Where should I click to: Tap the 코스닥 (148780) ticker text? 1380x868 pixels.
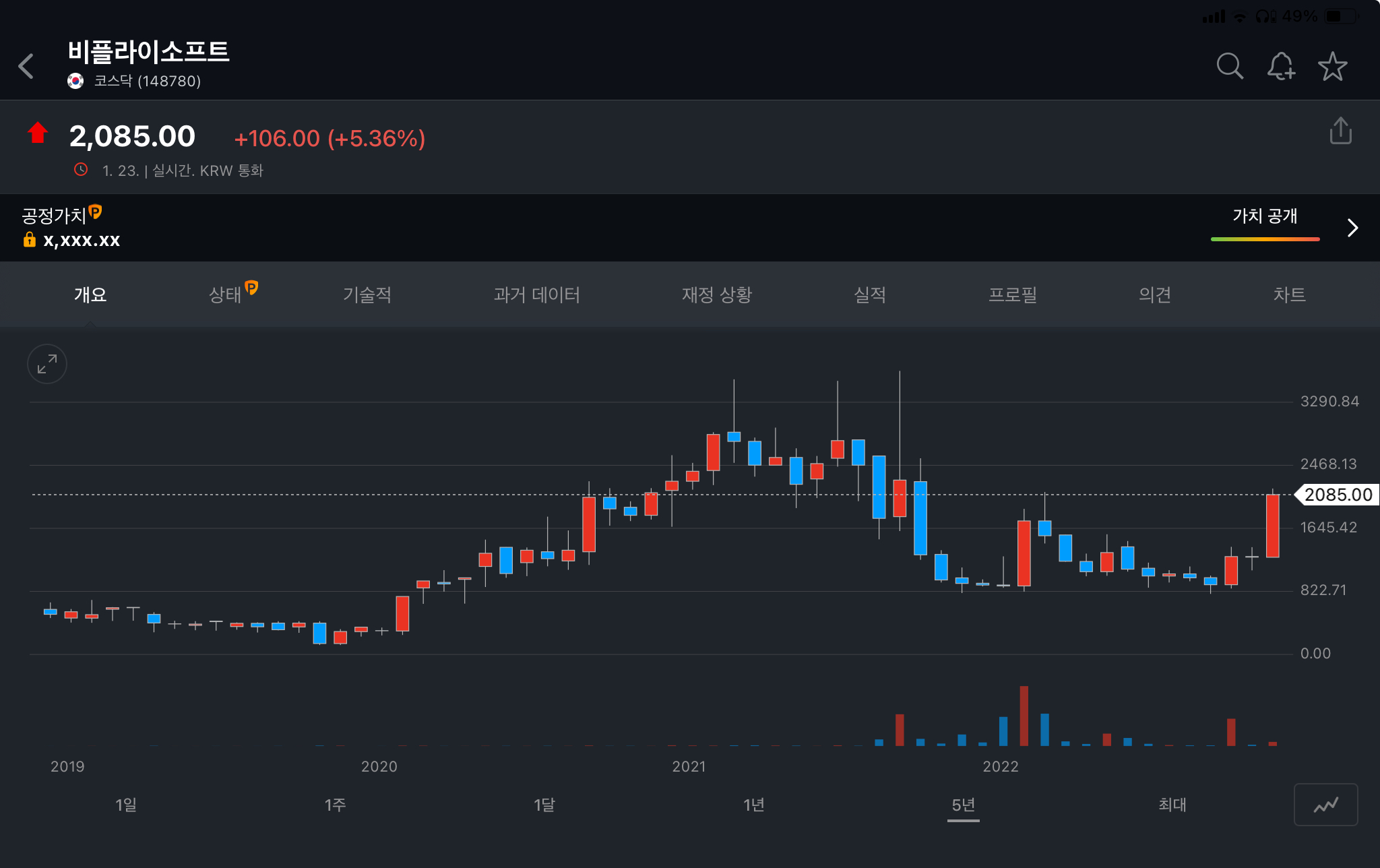tap(148, 81)
